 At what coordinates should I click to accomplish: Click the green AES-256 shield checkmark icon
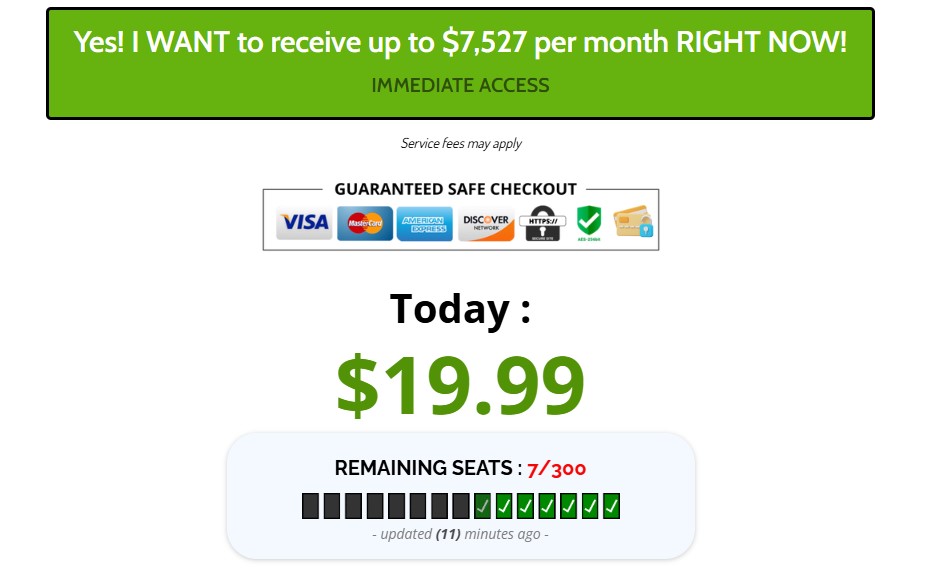pos(589,224)
